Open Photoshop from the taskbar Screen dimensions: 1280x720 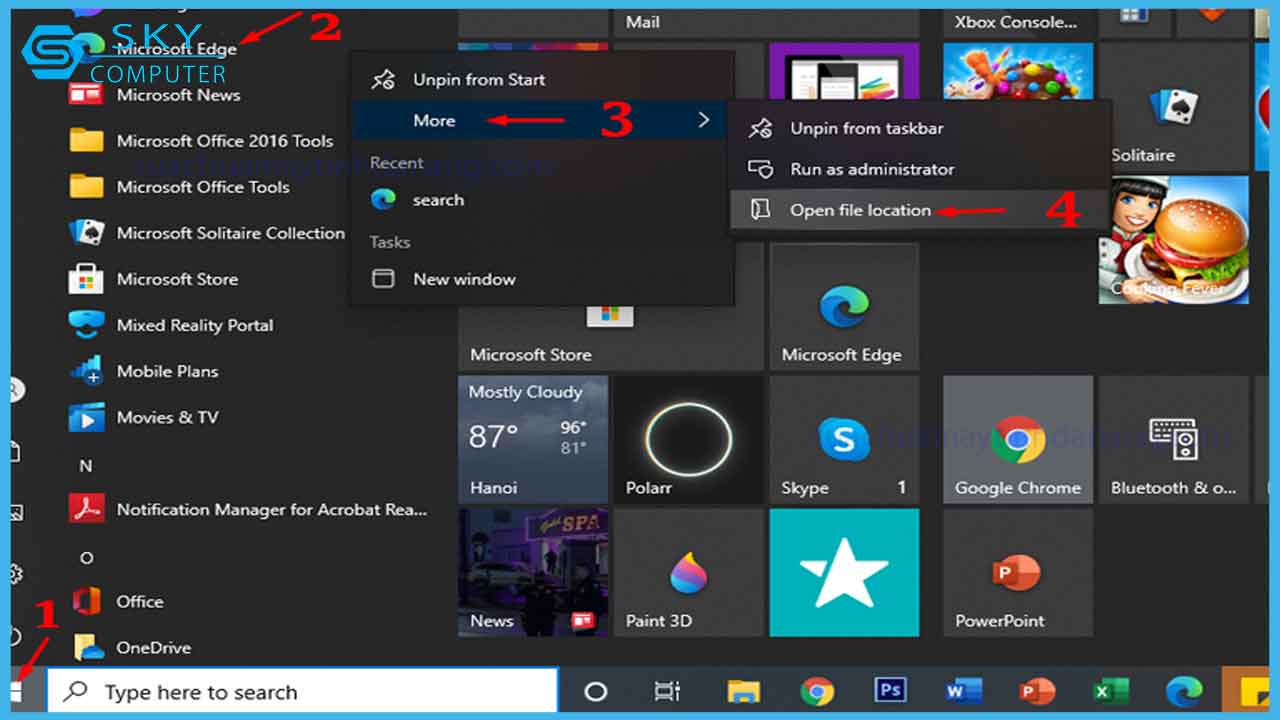[890, 692]
